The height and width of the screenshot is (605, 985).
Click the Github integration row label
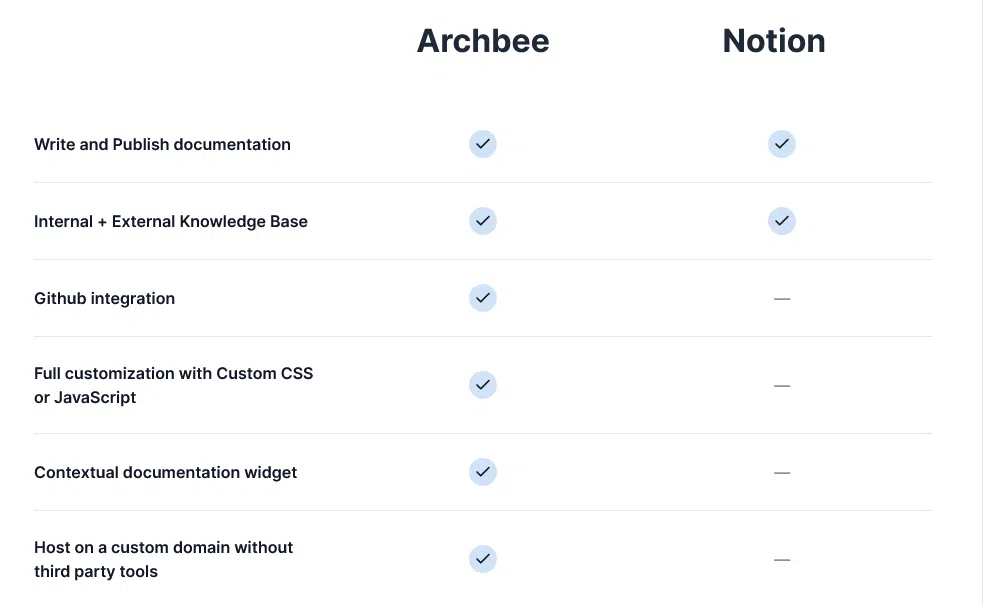click(x=104, y=298)
